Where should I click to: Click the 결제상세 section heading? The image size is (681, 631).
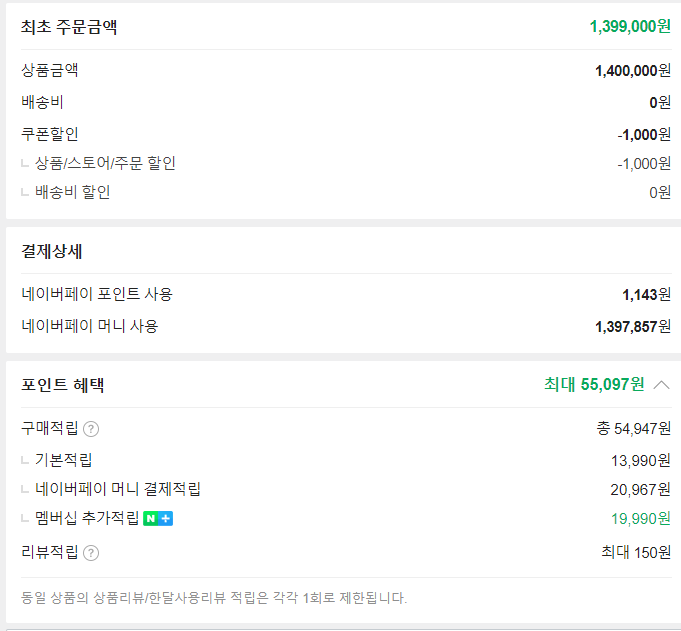[x=52, y=251]
